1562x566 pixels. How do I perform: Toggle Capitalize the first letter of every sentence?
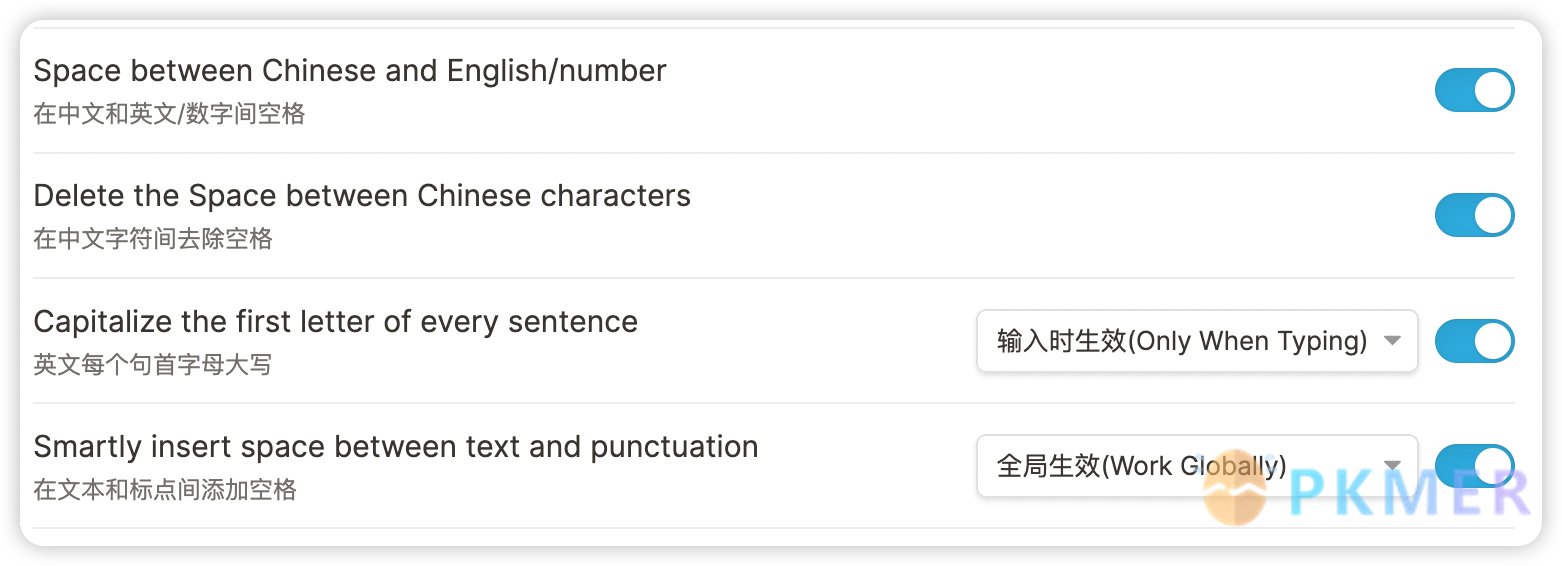tap(1474, 341)
